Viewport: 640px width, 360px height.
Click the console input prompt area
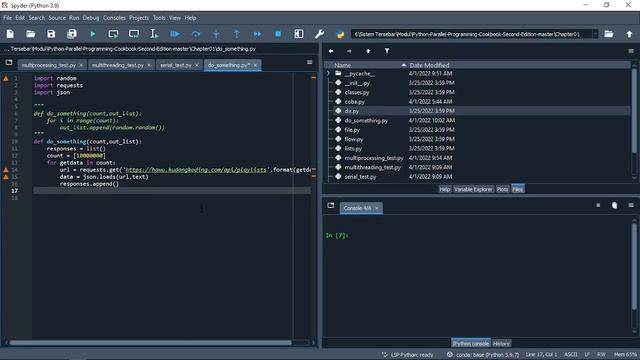(x=478, y=236)
